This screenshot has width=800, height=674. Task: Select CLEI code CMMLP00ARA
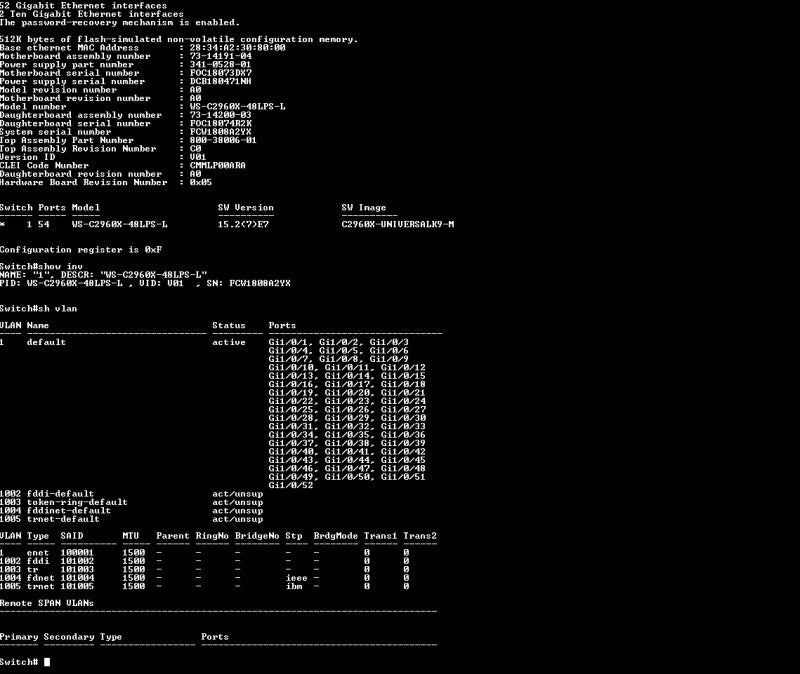pyautogui.click(x=217, y=165)
